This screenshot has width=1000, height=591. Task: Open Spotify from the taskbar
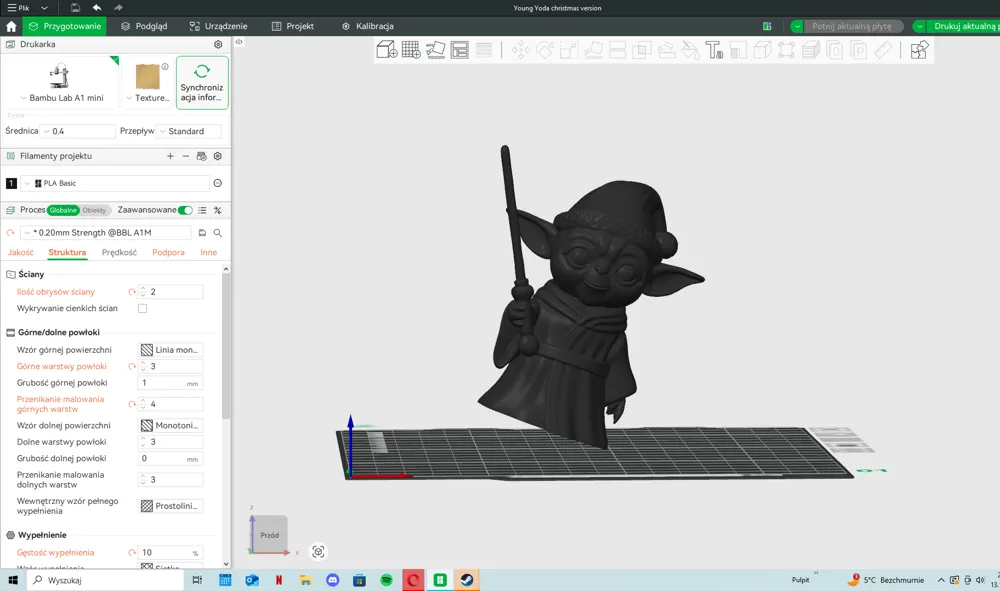click(x=386, y=580)
